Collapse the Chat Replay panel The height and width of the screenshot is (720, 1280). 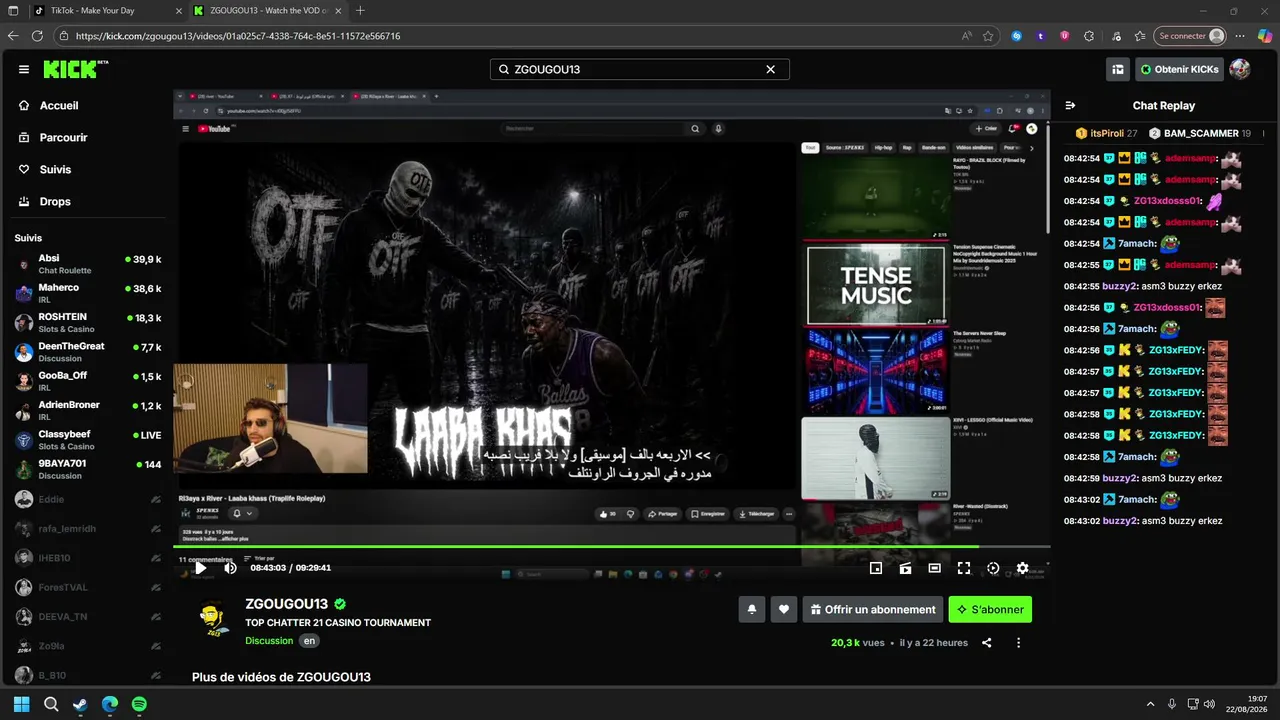[1070, 105]
